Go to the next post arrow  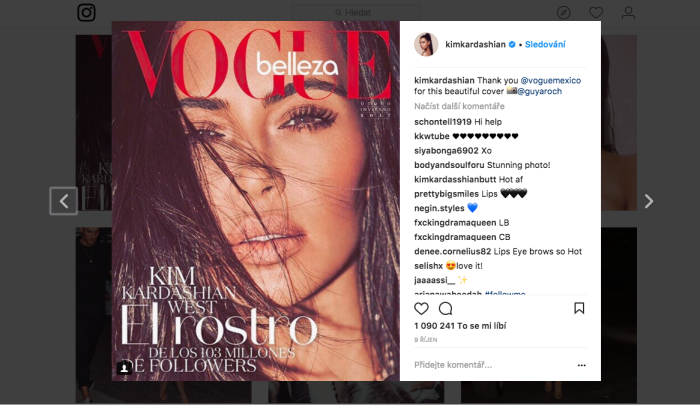[649, 201]
